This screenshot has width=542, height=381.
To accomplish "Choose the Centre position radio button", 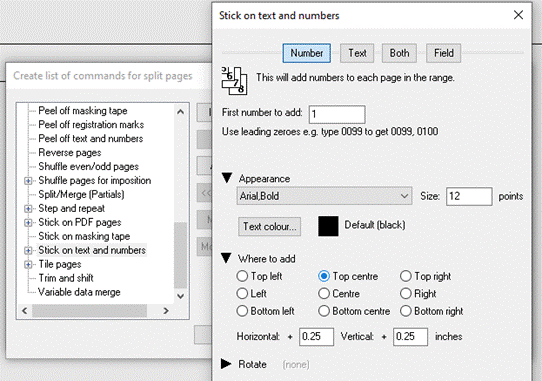I will pyautogui.click(x=324, y=294).
